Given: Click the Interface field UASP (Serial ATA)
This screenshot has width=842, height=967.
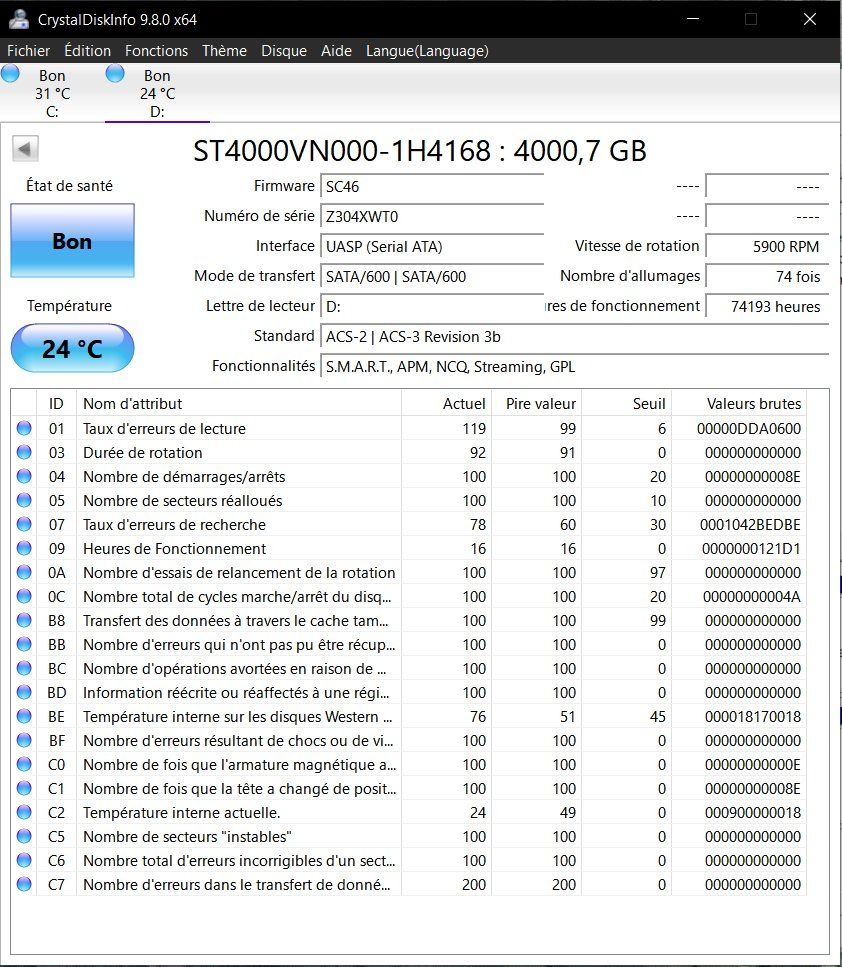Looking at the screenshot, I should (x=432, y=247).
